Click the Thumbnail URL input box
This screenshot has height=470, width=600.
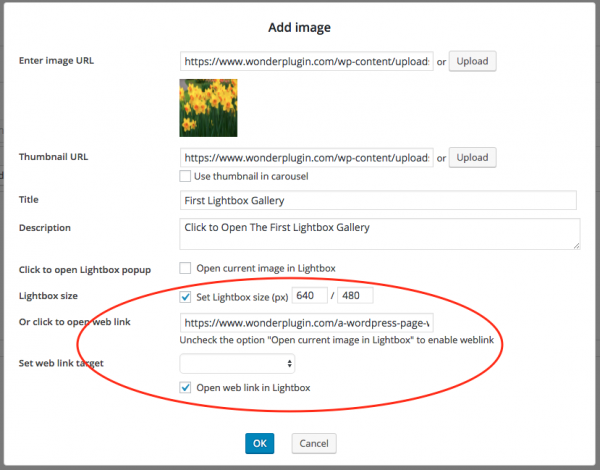point(306,157)
